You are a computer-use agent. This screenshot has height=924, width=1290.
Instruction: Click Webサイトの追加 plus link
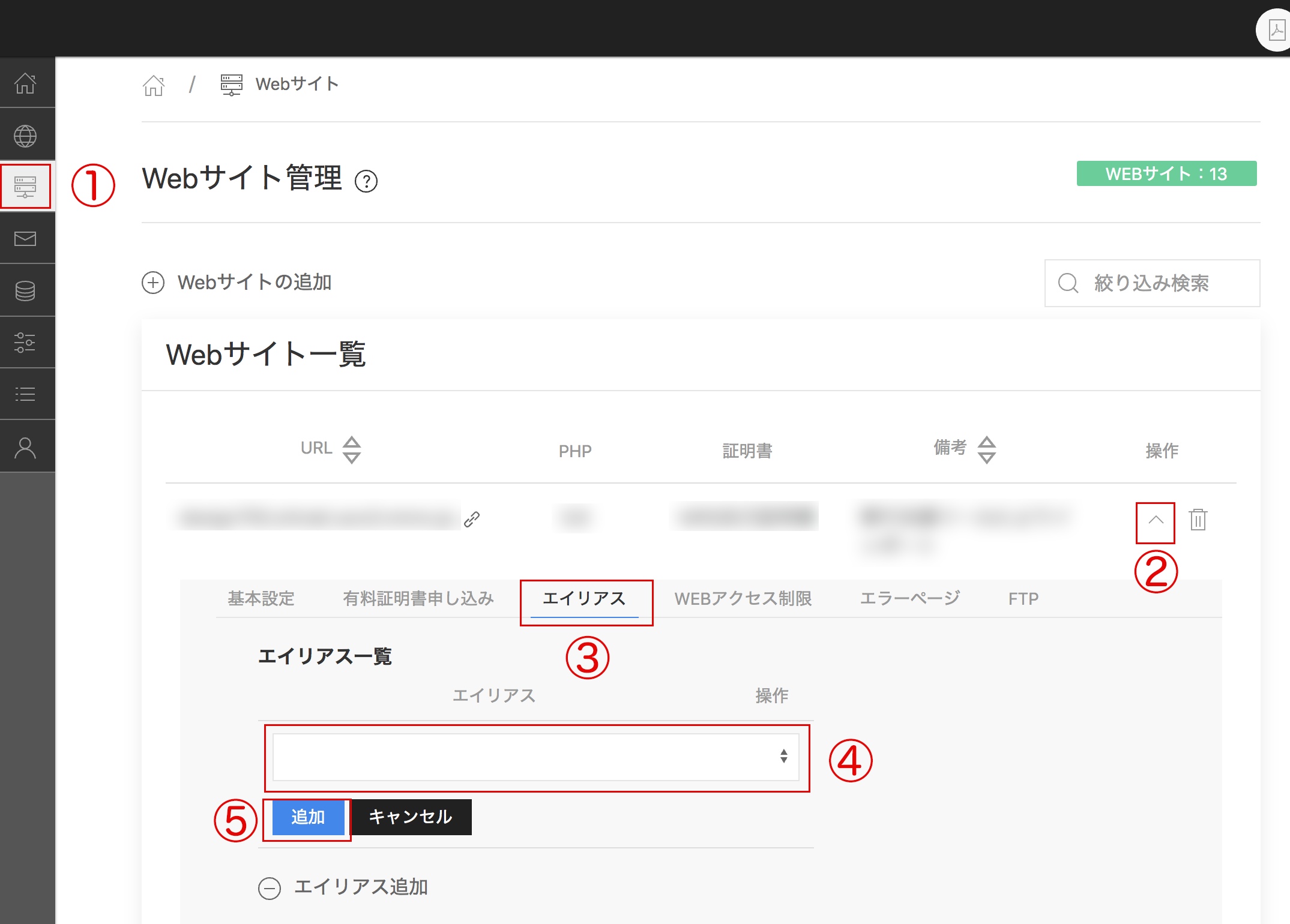237,282
